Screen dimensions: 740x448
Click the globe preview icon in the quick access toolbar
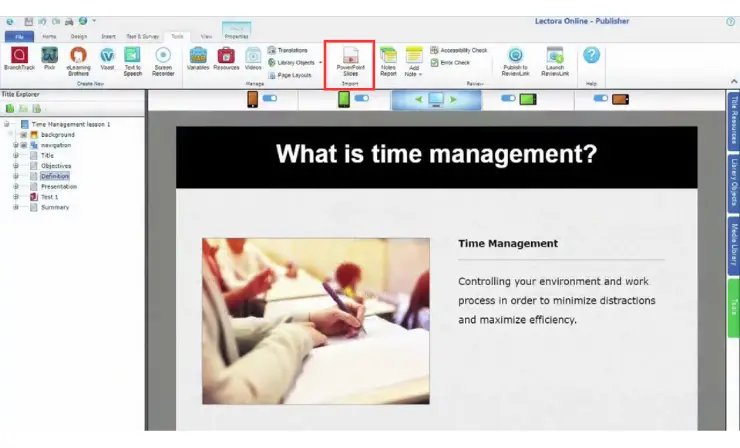coord(83,21)
